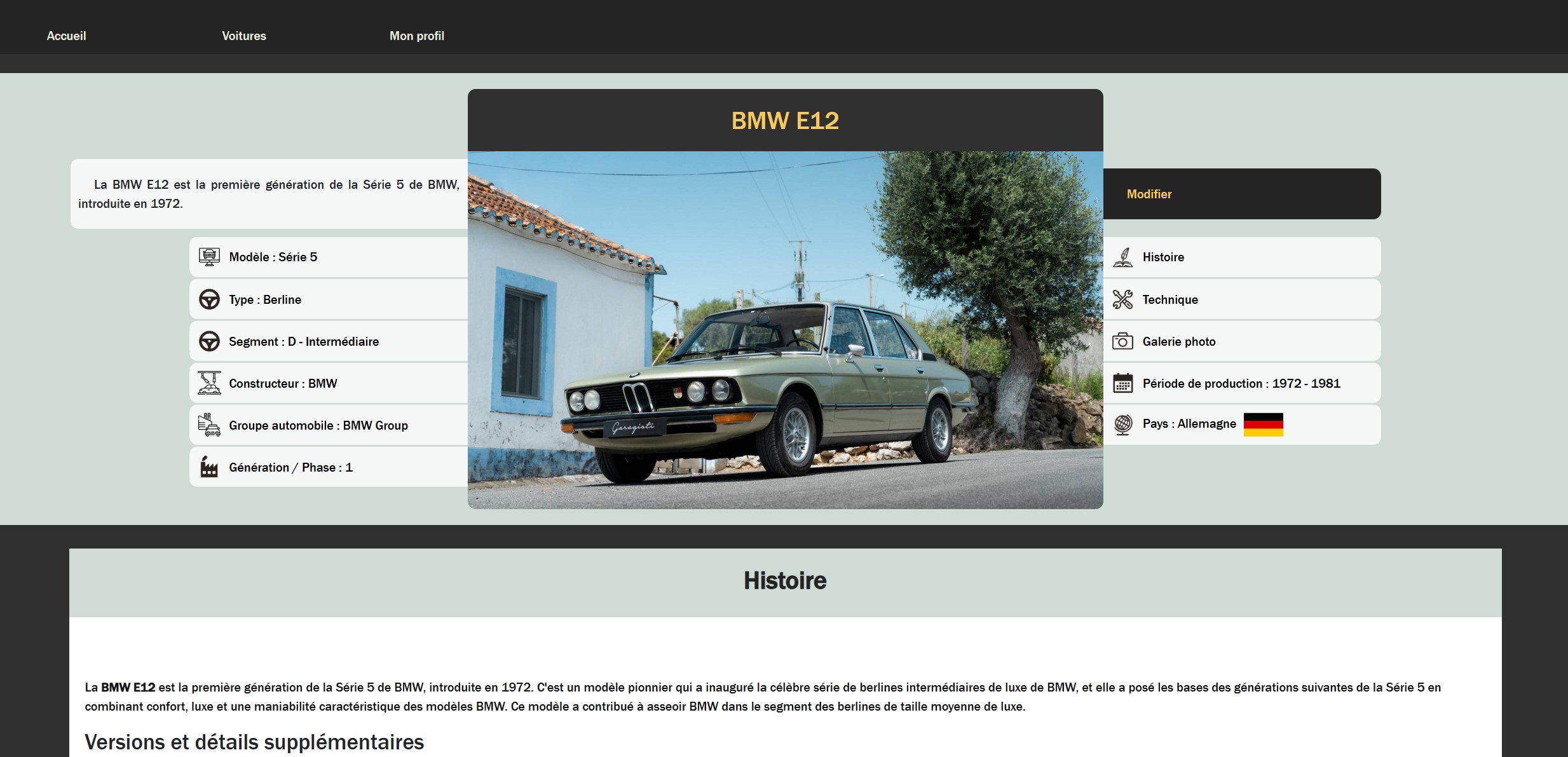Click the quill icon next to Histoire
The image size is (1568, 757).
[1122, 257]
